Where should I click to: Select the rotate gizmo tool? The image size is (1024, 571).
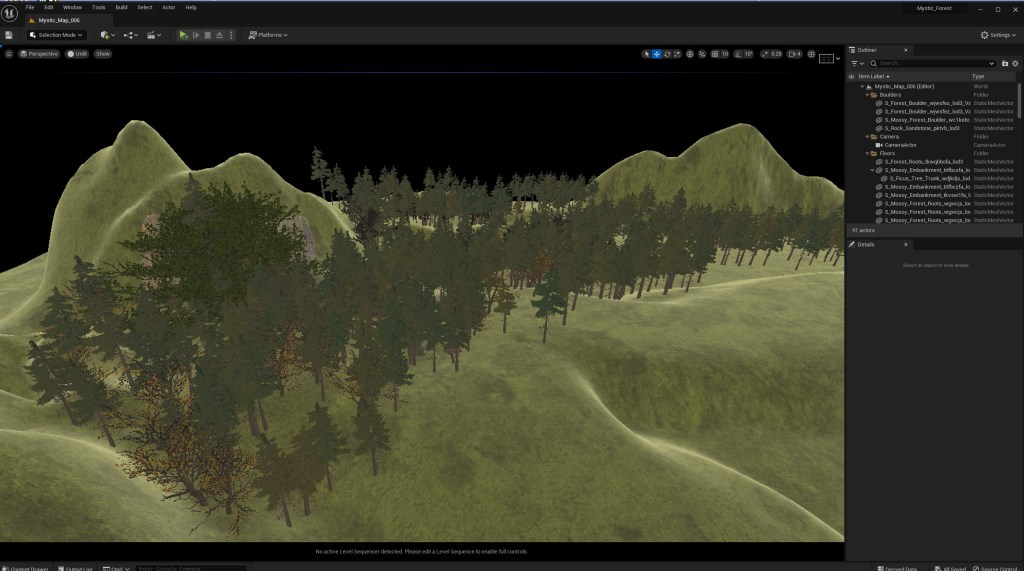coord(667,54)
